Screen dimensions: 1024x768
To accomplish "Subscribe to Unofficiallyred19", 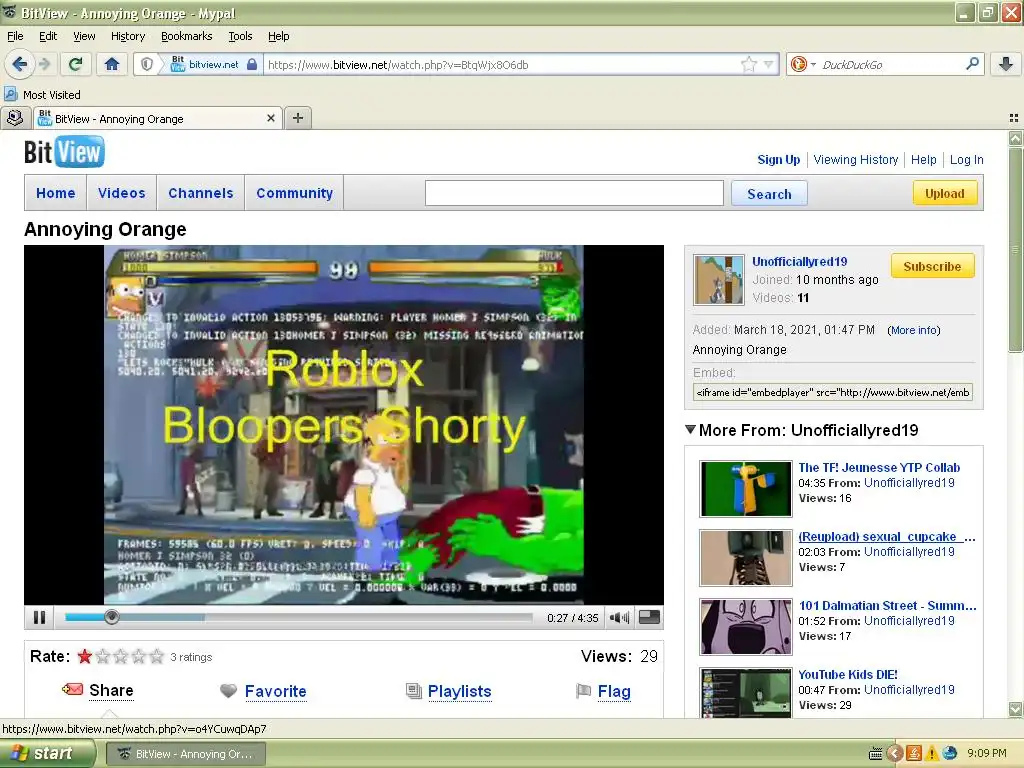I will tap(932, 266).
